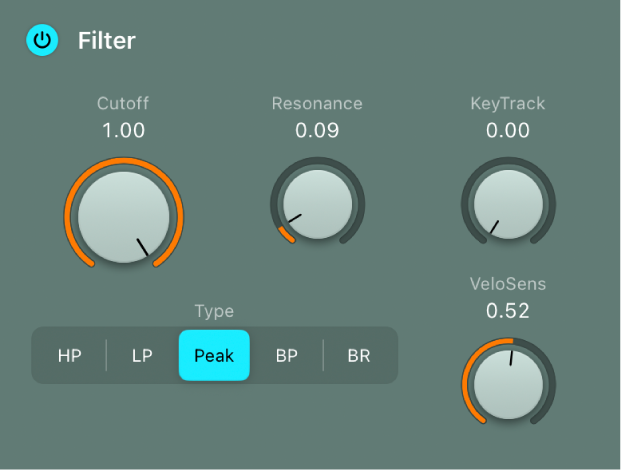Click the Cutoff value 1.00
Screen dimensions: 622x472
tap(122, 130)
